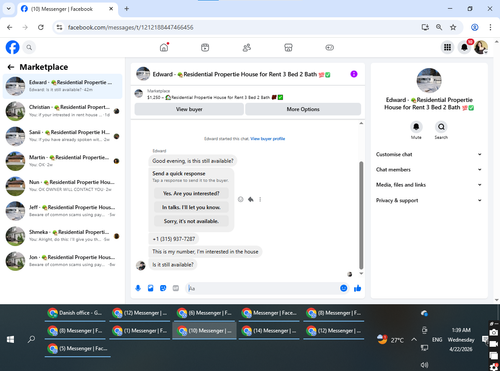Viewport: 500px width, 371px height.
Task: Attach a file using the photo icon
Action: [x=151, y=288]
